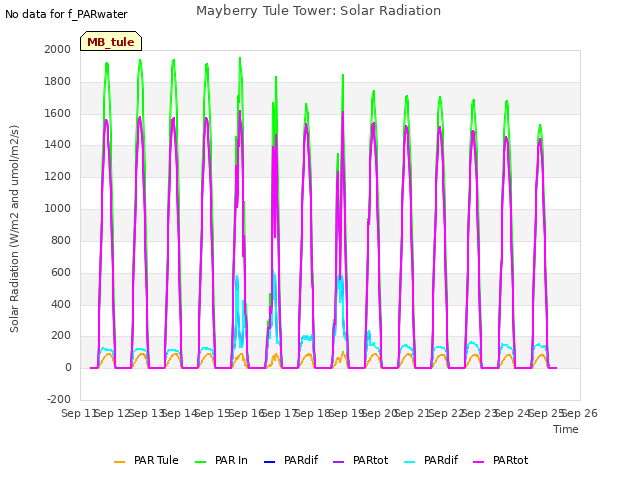Select the PAR Tule legend entry
640x480 pixels.
146,460
